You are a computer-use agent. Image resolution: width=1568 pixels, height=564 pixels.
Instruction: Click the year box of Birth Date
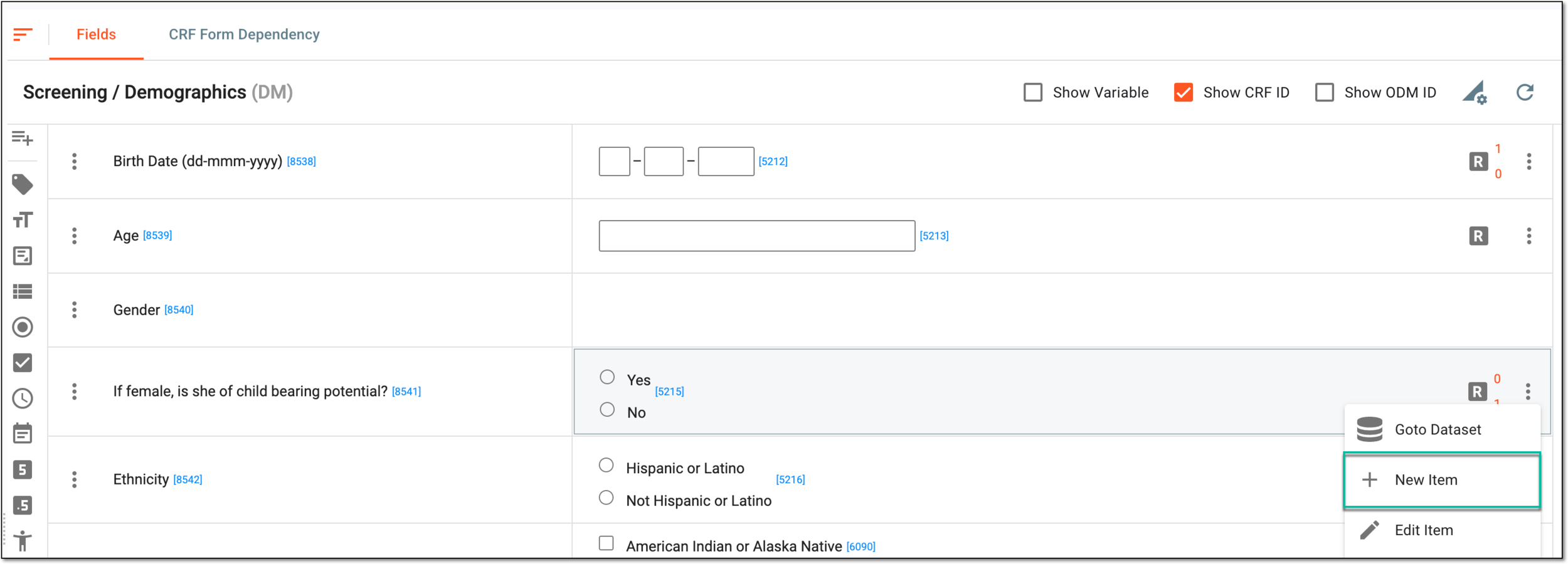click(x=726, y=162)
